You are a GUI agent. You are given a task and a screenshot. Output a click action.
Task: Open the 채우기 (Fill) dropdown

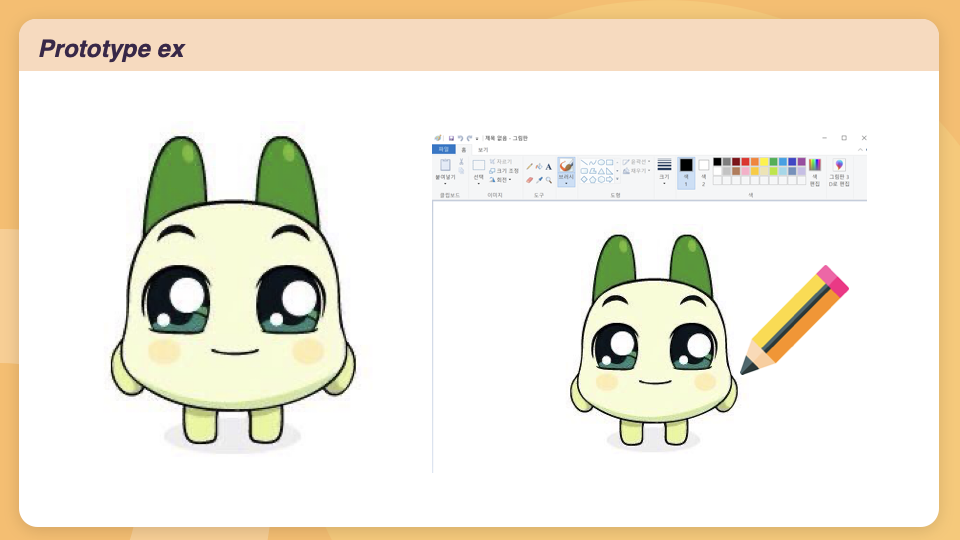[x=636, y=171]
